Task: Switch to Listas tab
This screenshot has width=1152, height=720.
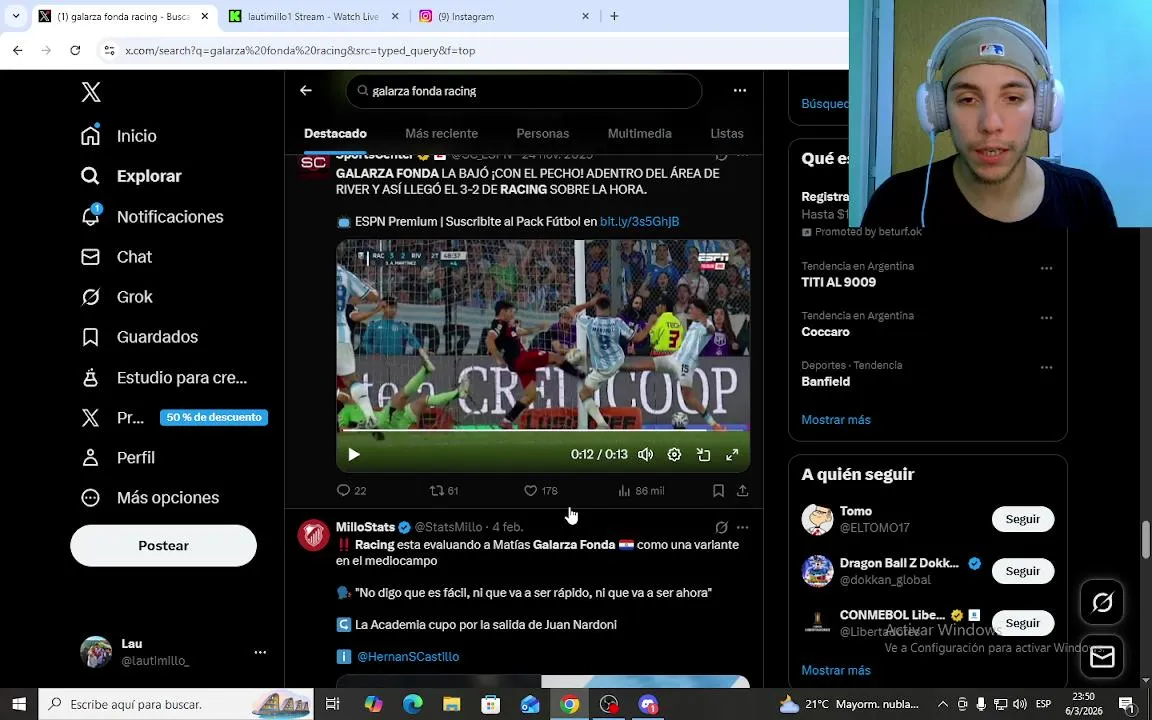Action: point(727,134)
